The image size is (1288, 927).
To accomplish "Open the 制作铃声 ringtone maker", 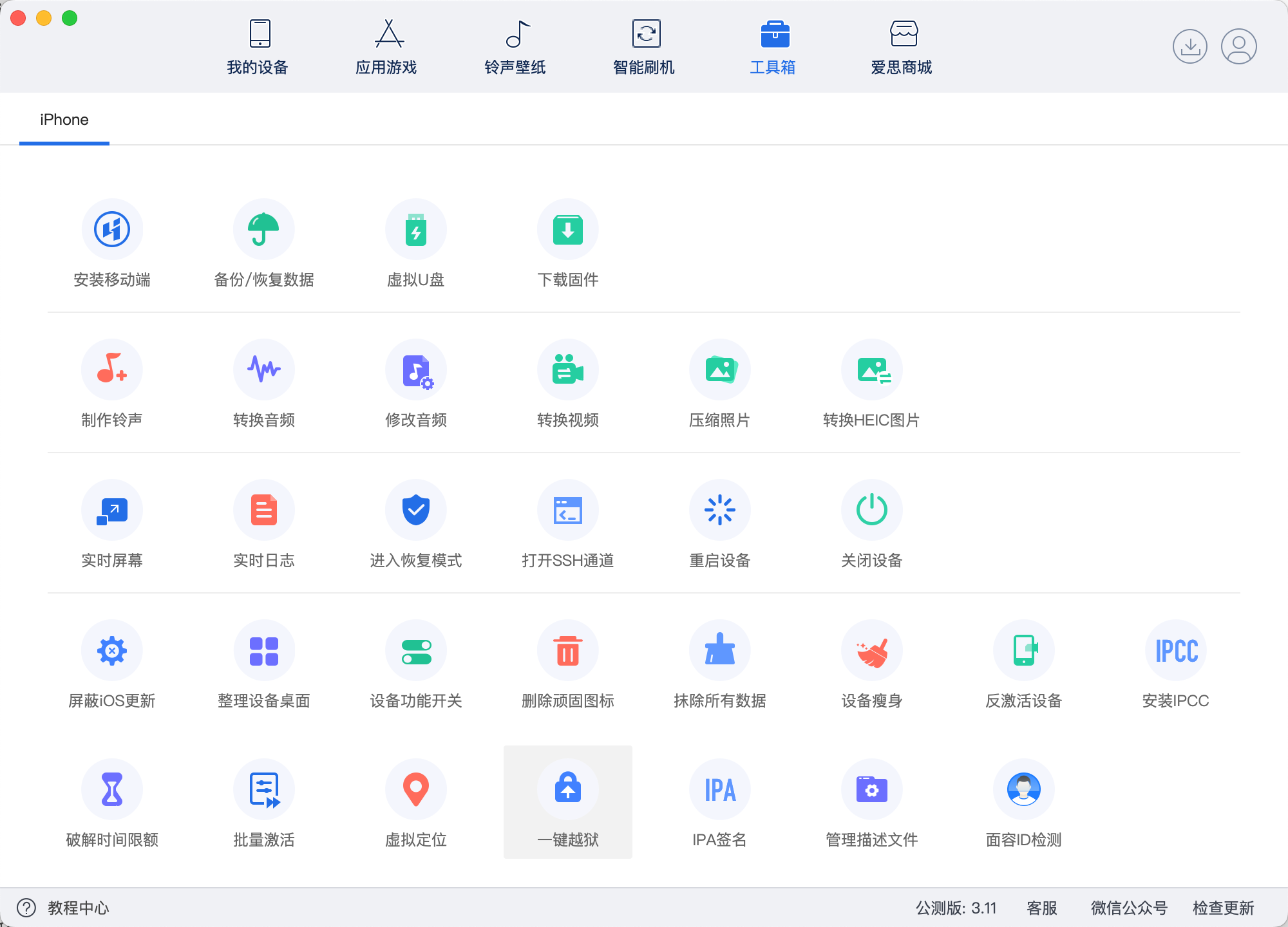I will click(112, 384).
